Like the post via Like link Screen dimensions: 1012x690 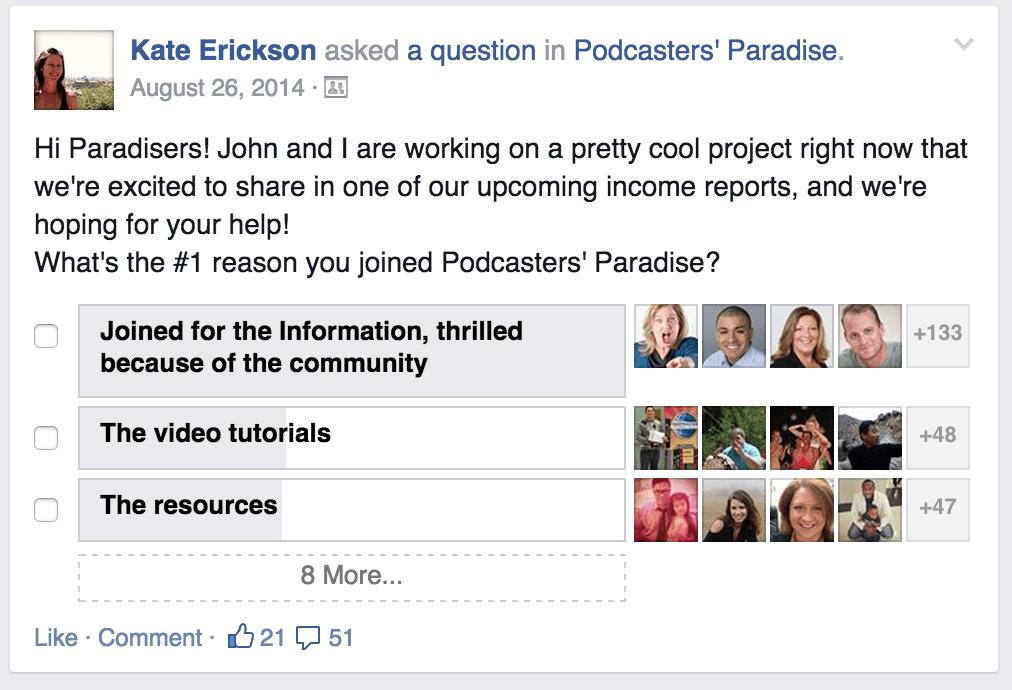click(56, 638)
